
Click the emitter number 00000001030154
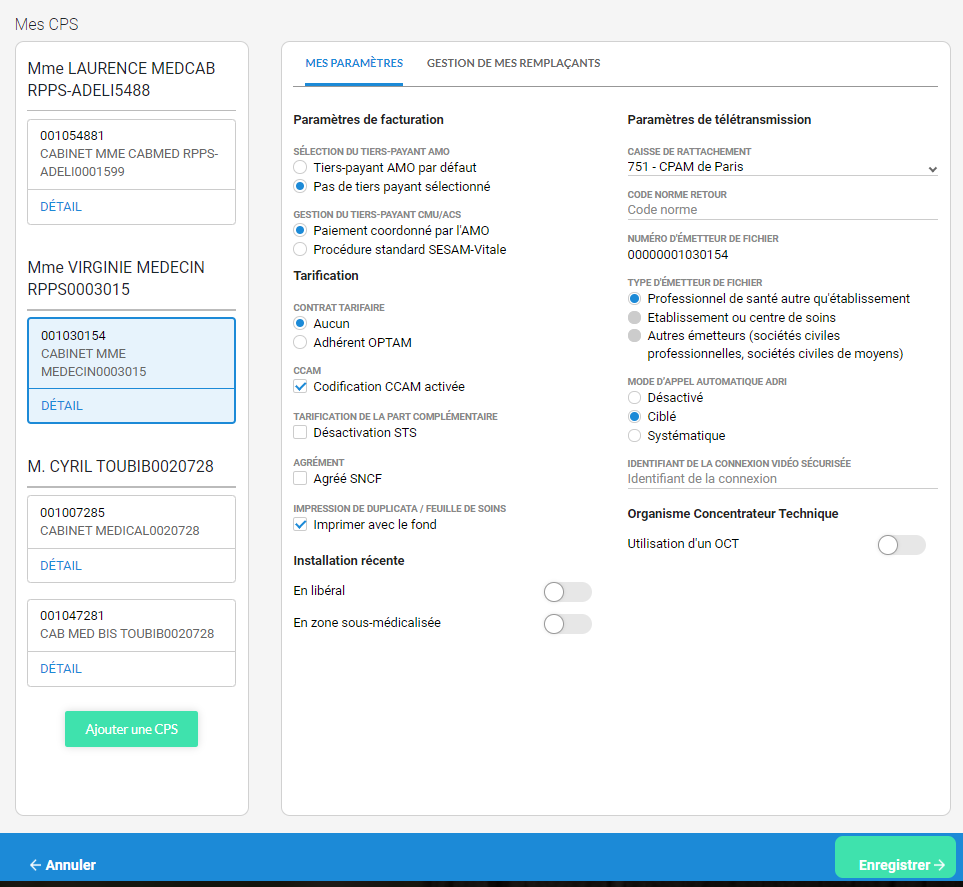(678, 255)
